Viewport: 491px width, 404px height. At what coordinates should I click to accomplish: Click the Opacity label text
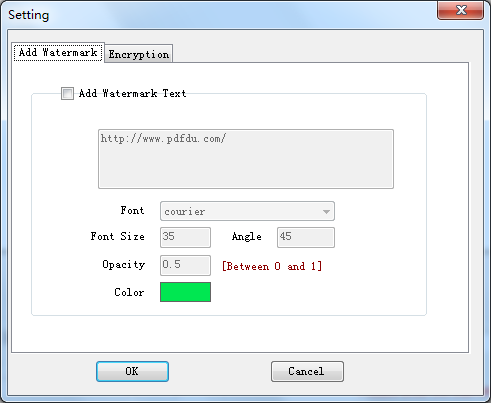[x=124, y=265]
